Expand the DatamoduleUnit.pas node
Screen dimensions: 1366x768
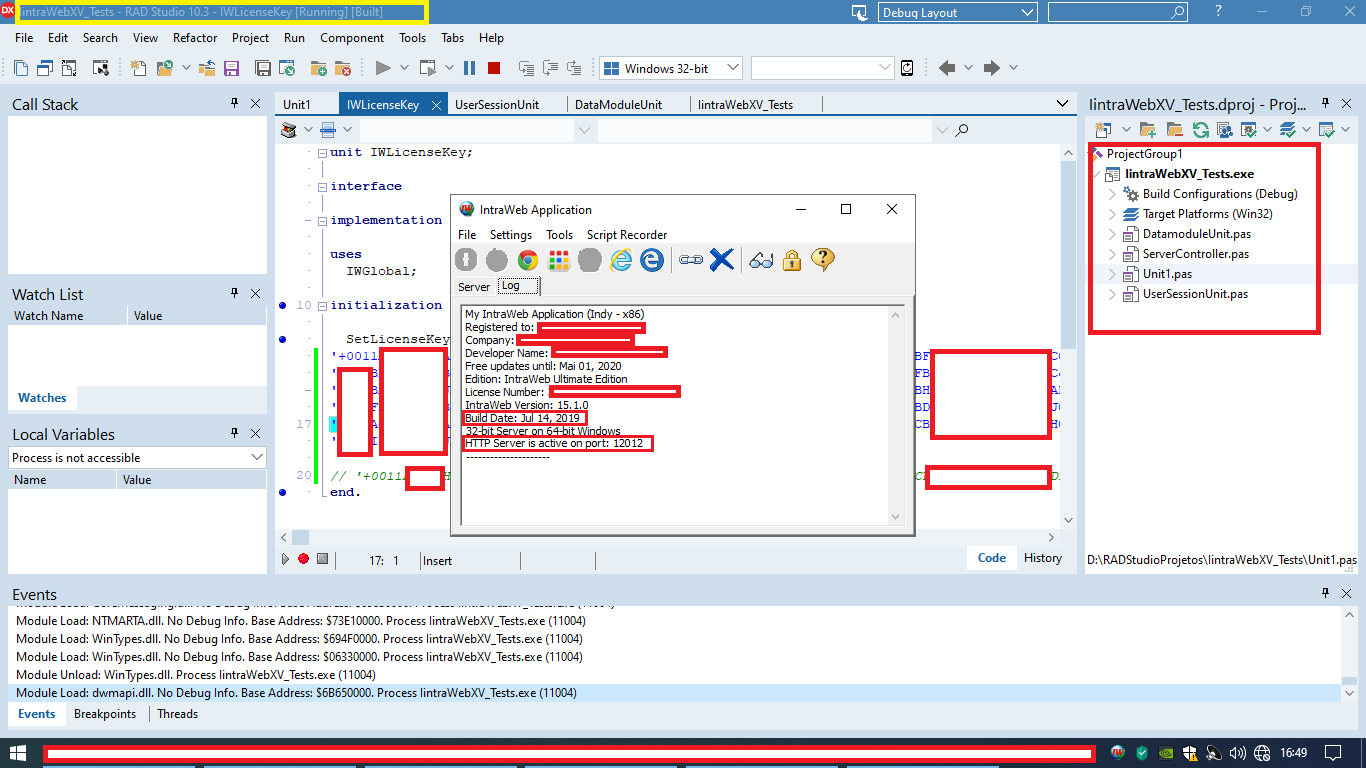1112,234
